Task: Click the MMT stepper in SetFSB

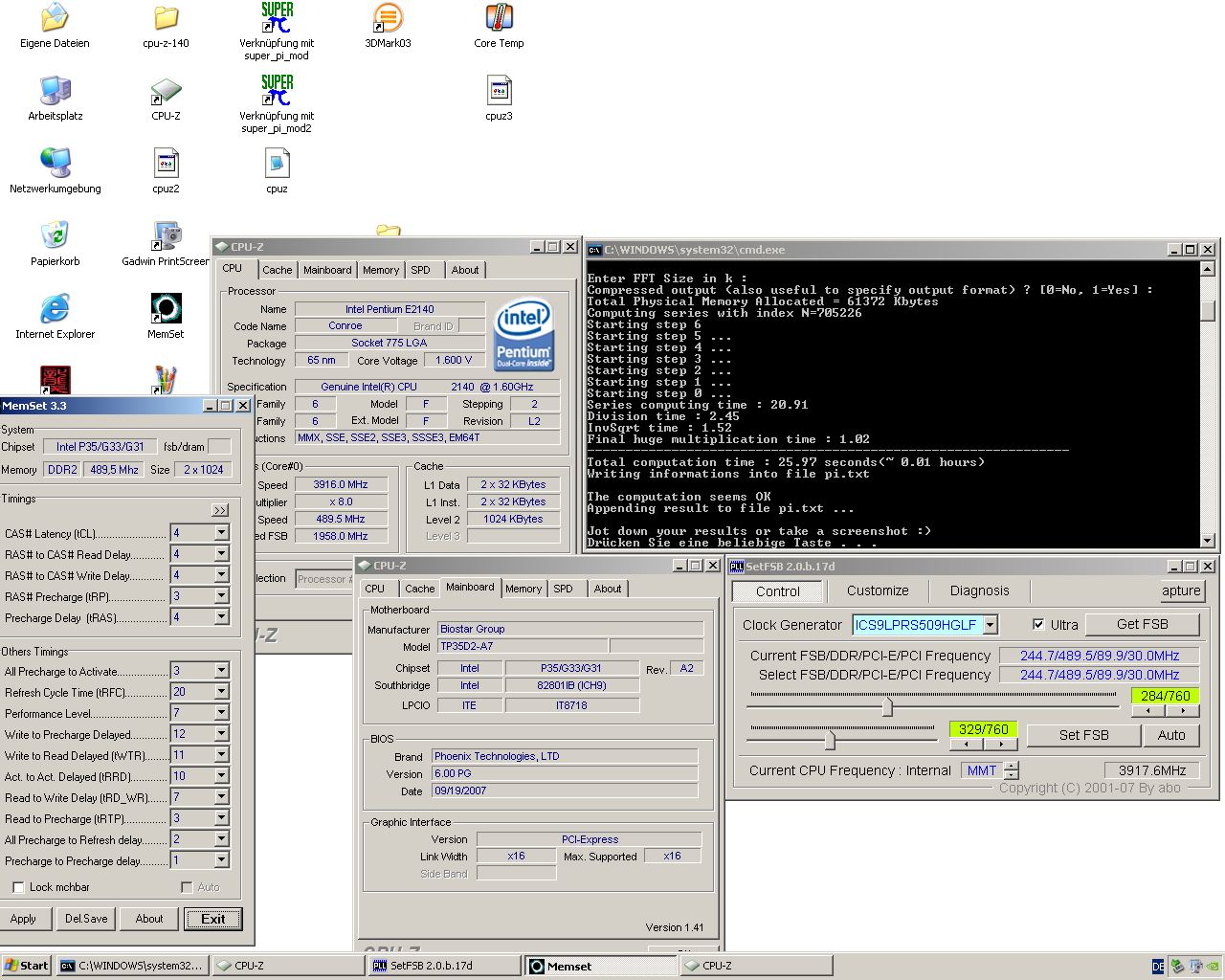Action: 1012,769
